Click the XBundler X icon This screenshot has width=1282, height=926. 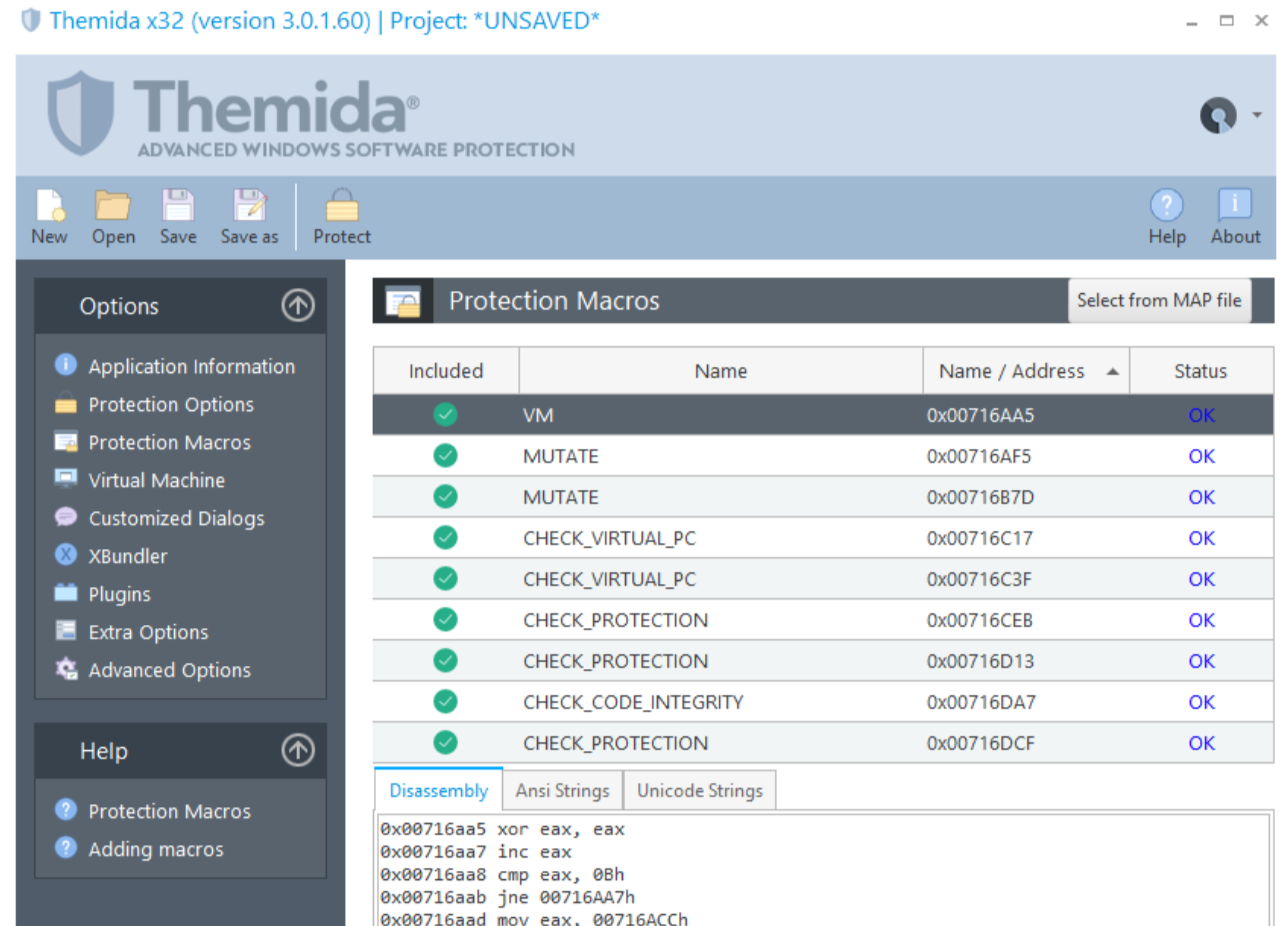click(x=66, y=555)
